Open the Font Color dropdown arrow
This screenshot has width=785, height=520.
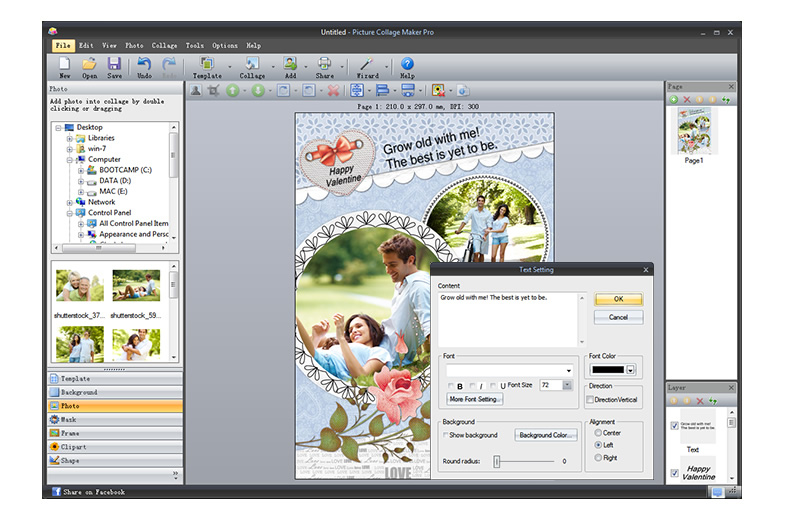631,370
